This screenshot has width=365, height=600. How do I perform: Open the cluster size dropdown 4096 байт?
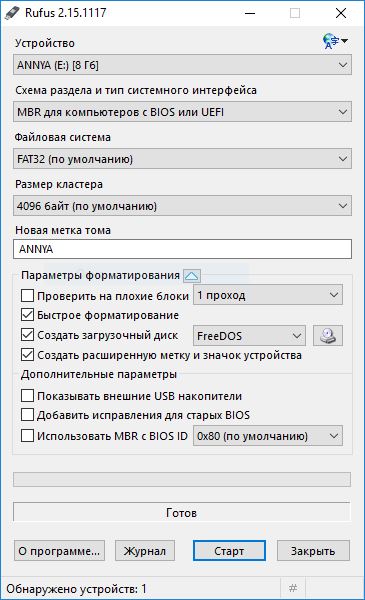(182, 206)
